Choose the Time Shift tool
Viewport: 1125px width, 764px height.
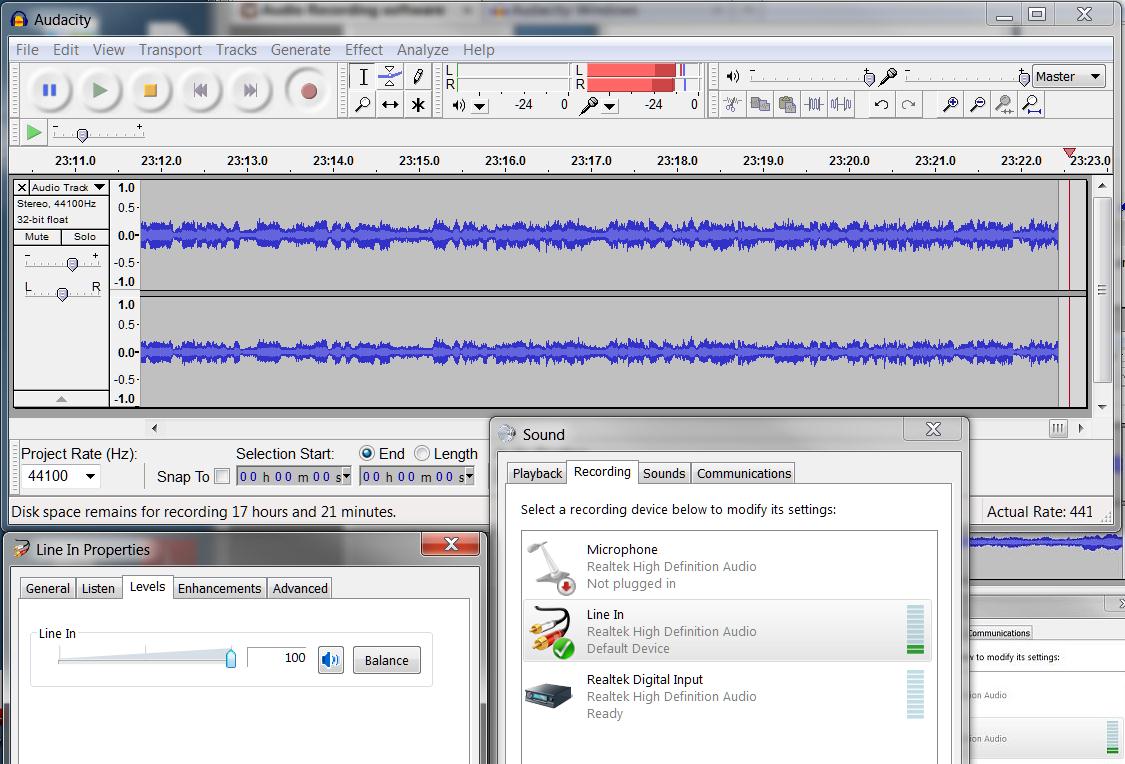click(390, 104)
